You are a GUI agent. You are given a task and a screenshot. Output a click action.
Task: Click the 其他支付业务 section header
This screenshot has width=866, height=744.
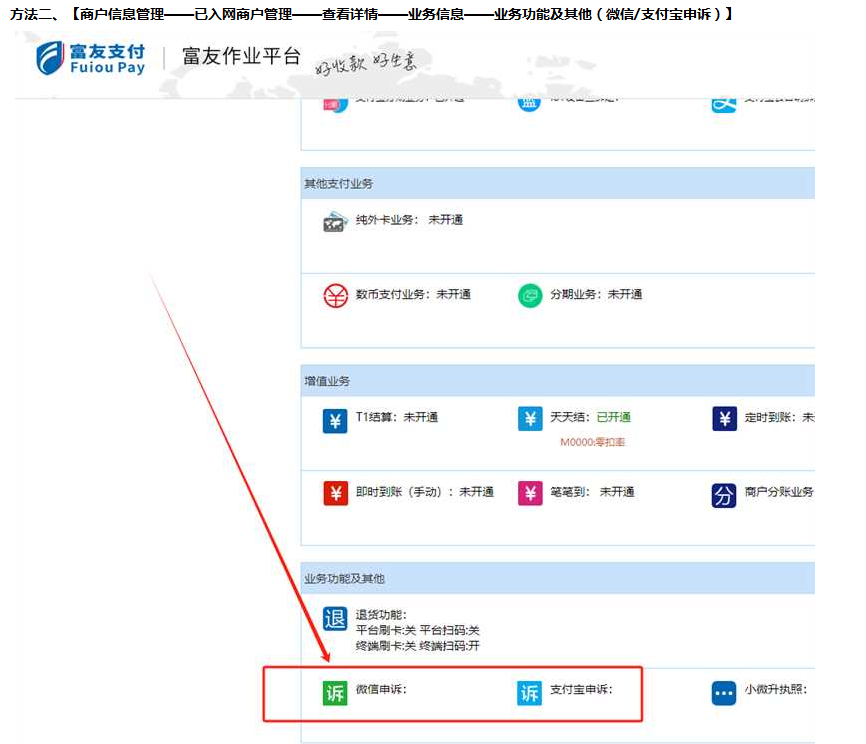[339, 184]
